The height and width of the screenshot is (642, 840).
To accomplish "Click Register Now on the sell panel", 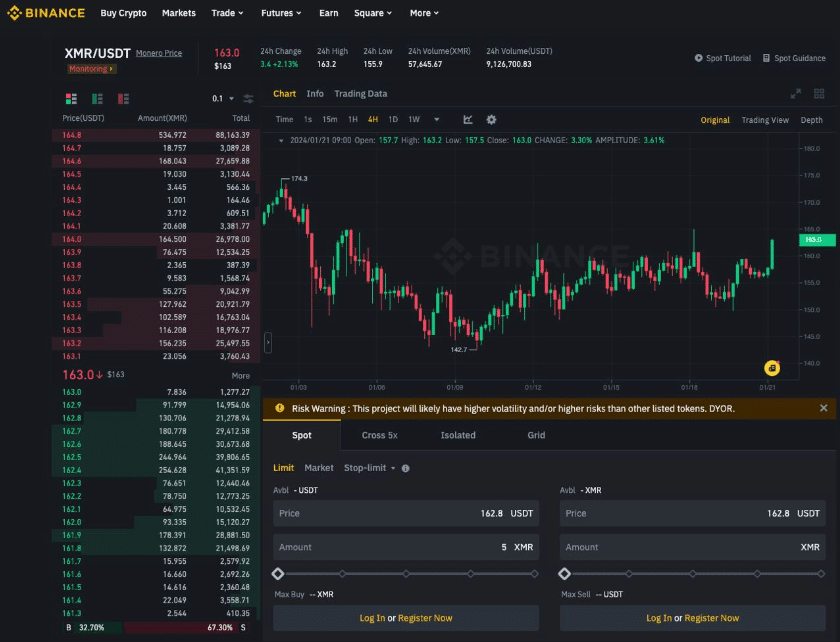I will 712,618.
